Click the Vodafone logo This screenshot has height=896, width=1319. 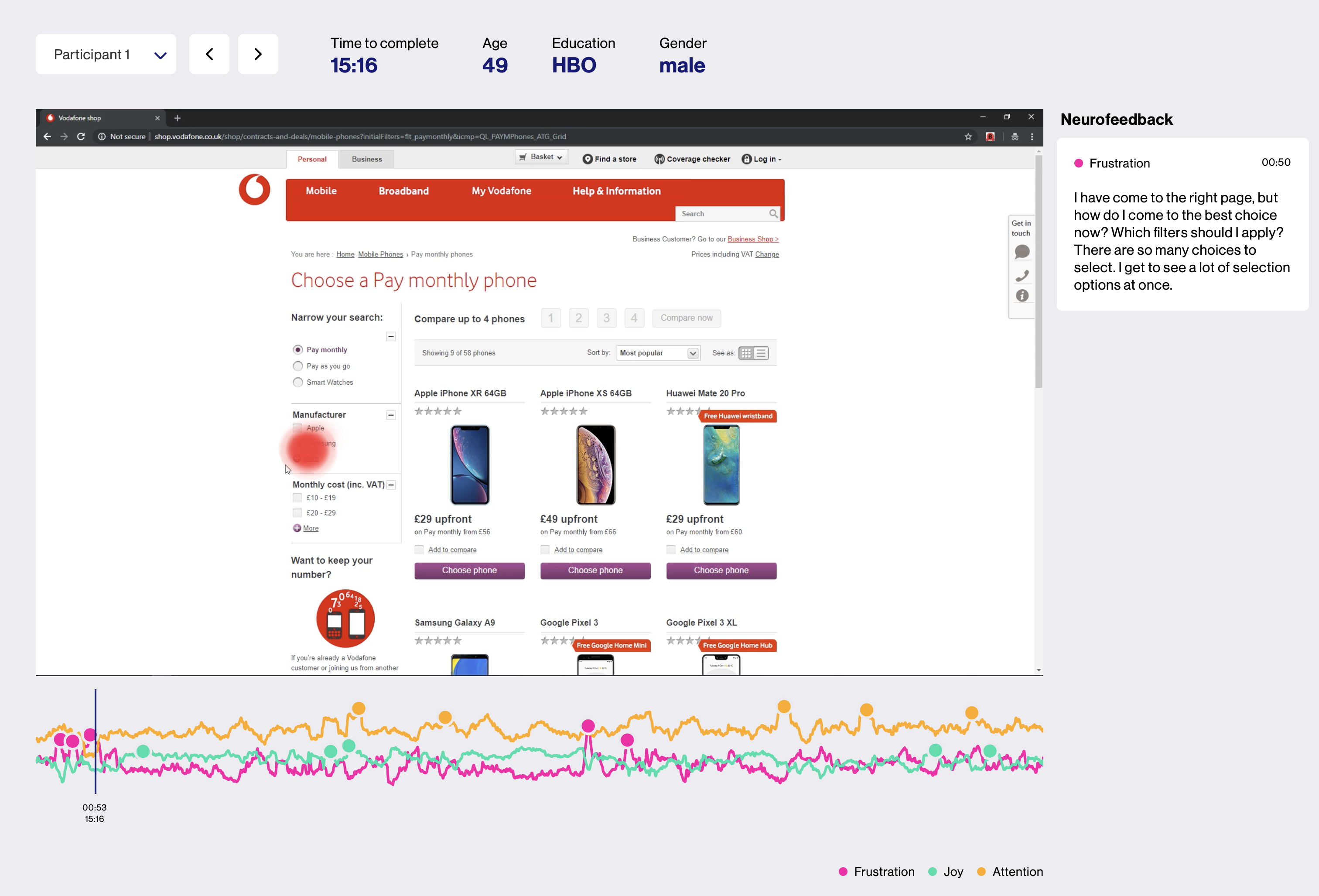254,189
